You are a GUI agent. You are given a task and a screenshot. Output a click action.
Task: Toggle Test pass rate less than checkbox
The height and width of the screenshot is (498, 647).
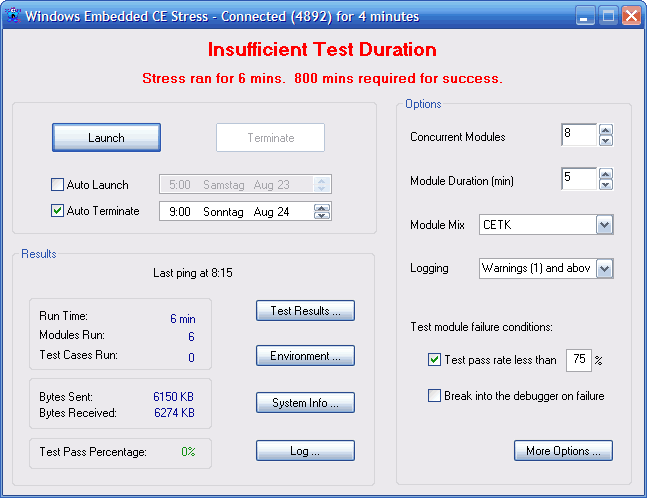434,359
